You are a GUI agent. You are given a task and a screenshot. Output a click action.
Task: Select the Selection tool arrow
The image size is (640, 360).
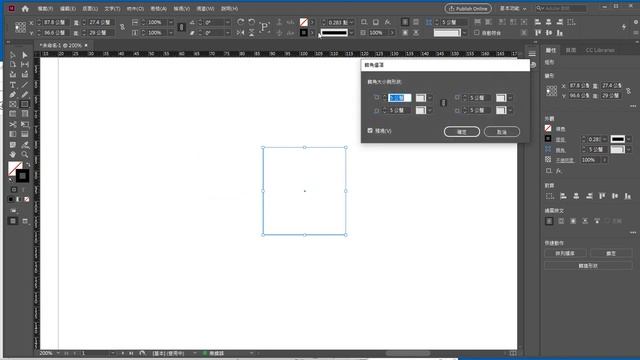click(13, 55)
